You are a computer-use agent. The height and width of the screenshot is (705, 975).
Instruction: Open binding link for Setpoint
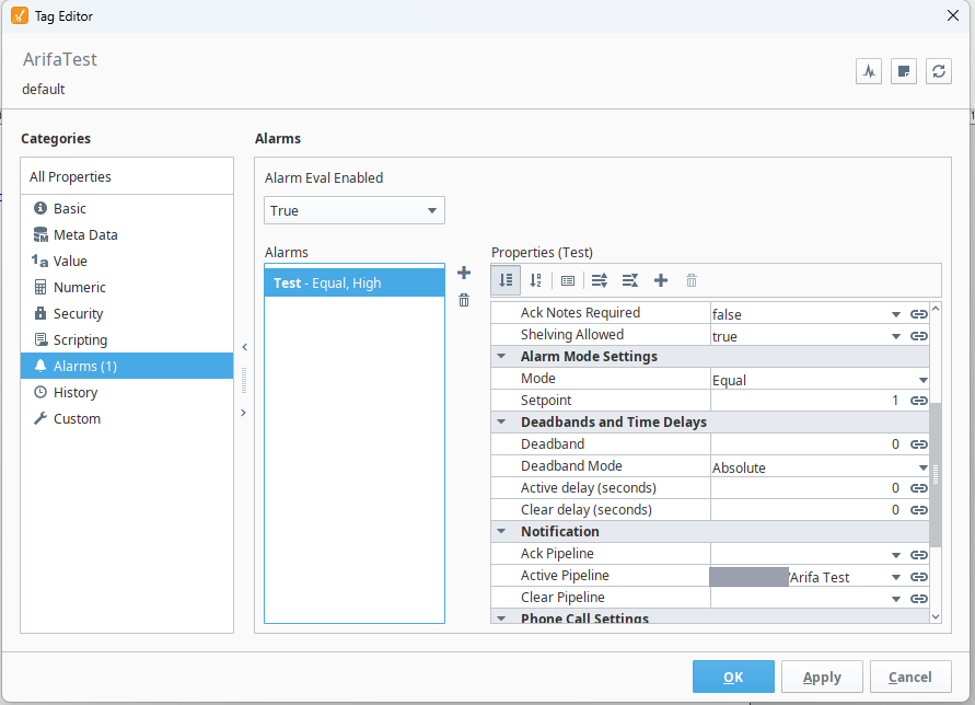coord(919,400)
